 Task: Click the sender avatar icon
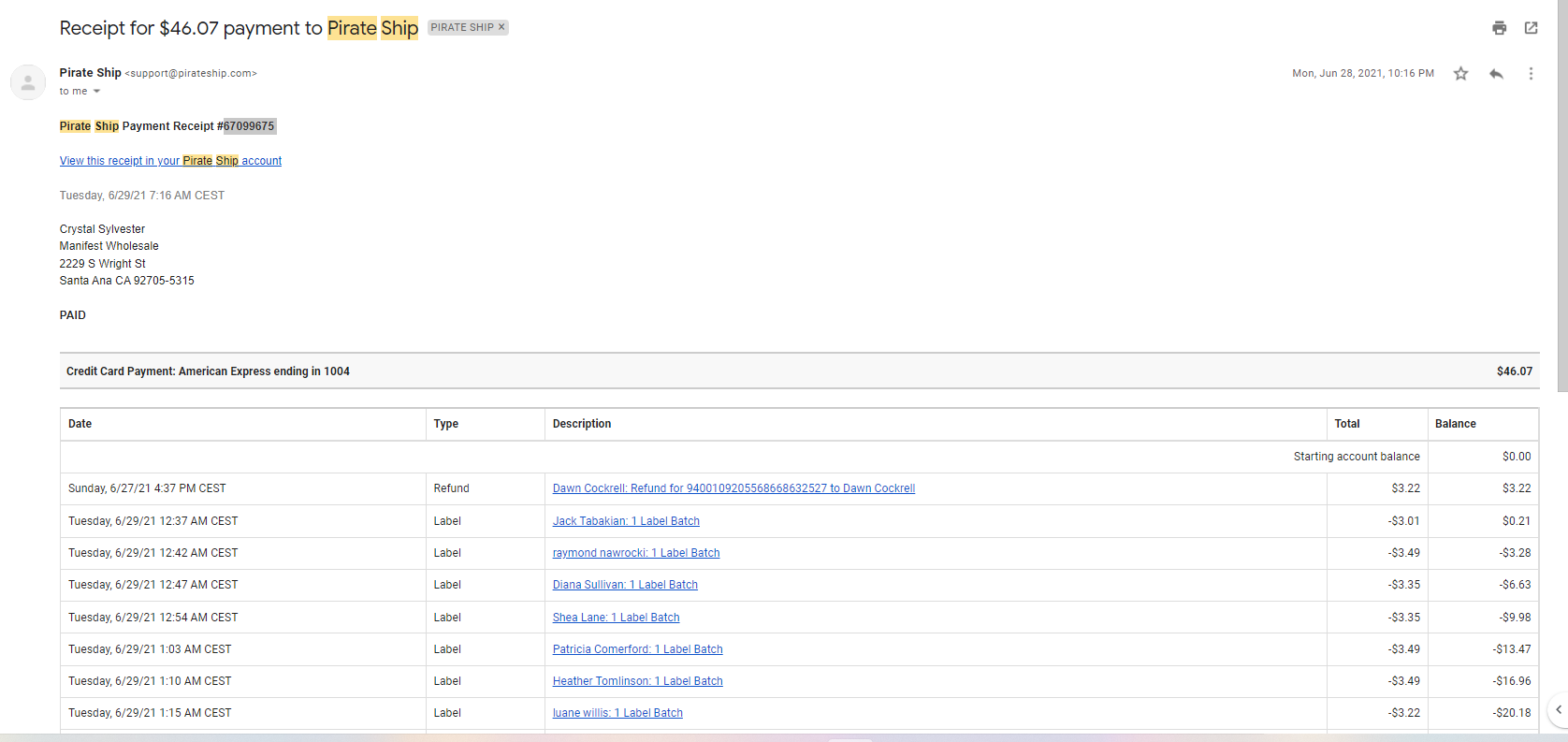pyautogui.click(x=28, y=82)
